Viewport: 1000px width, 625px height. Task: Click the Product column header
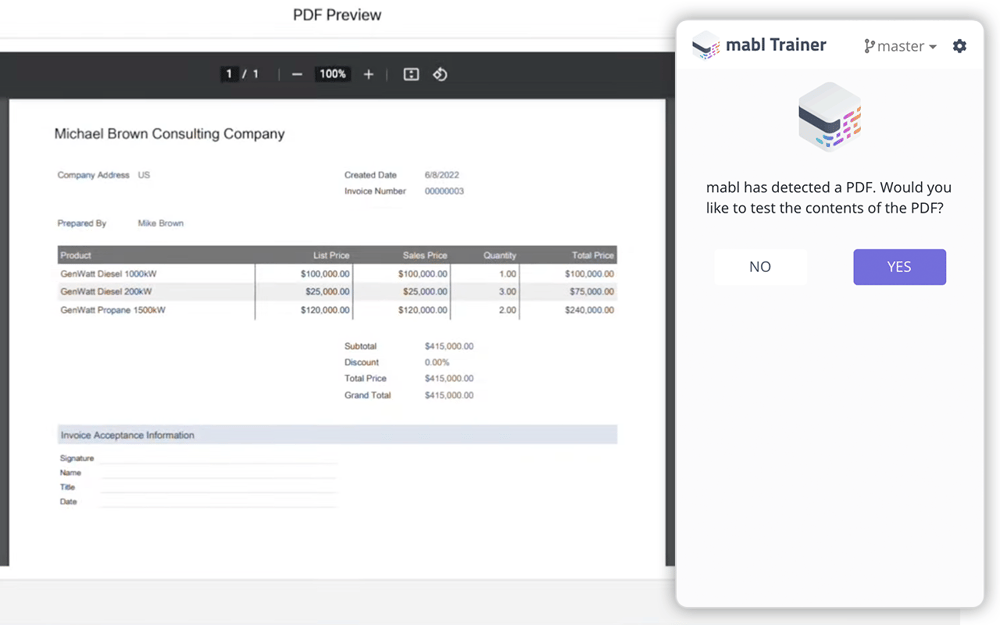[x=76, y=255]
